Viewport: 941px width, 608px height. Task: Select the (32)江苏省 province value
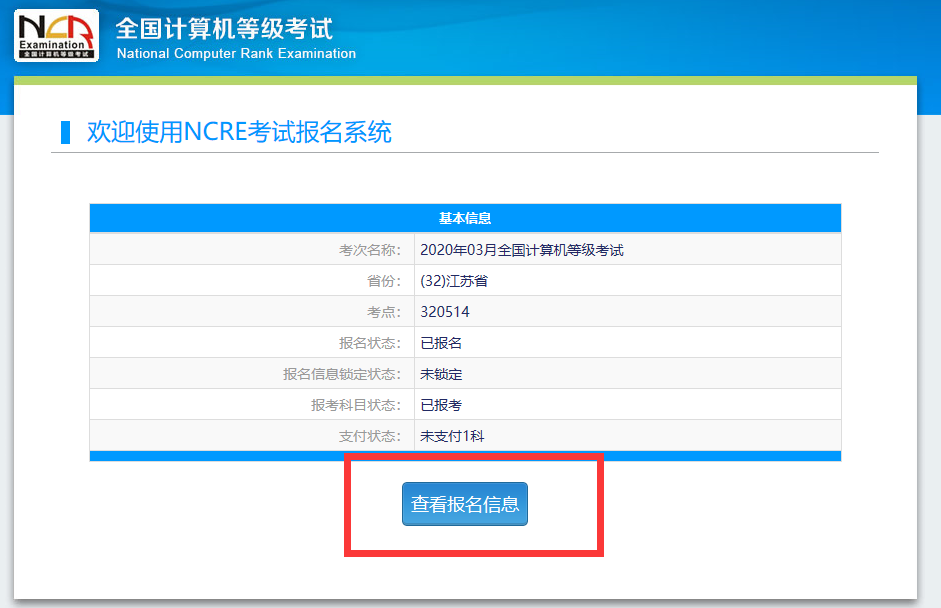[454, 281]
